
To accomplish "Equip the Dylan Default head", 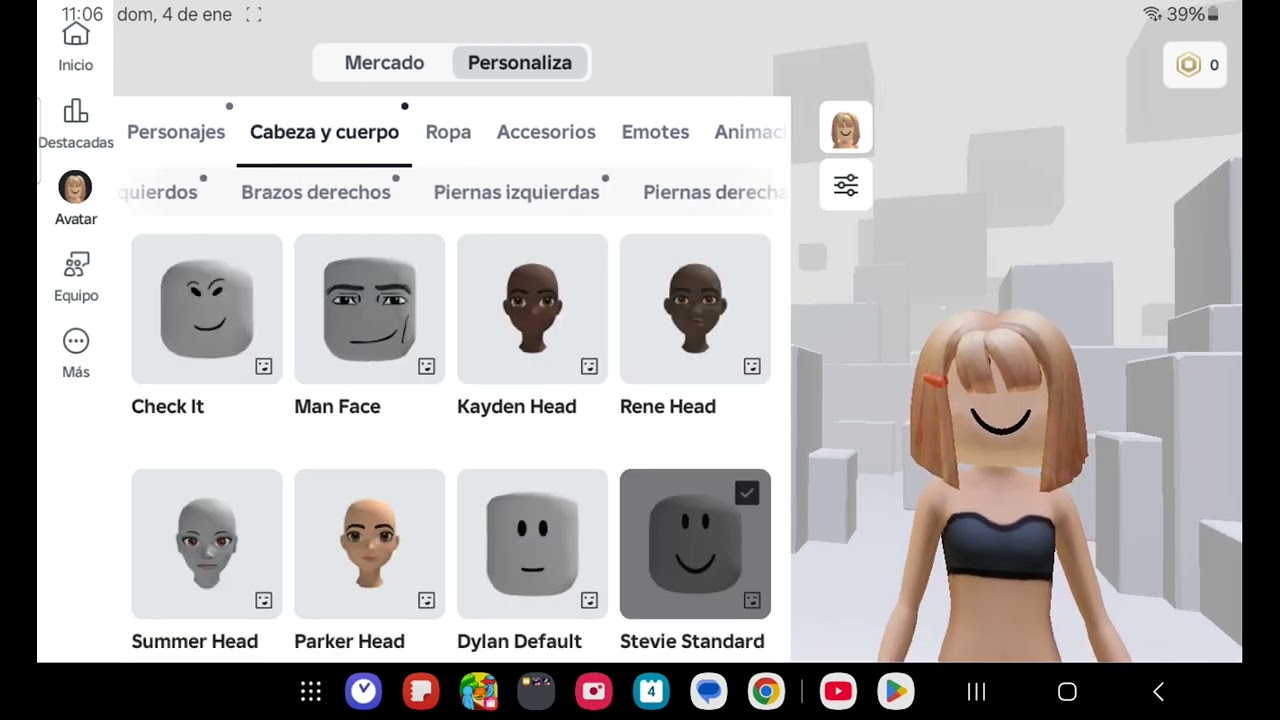I will coord(533,544).
